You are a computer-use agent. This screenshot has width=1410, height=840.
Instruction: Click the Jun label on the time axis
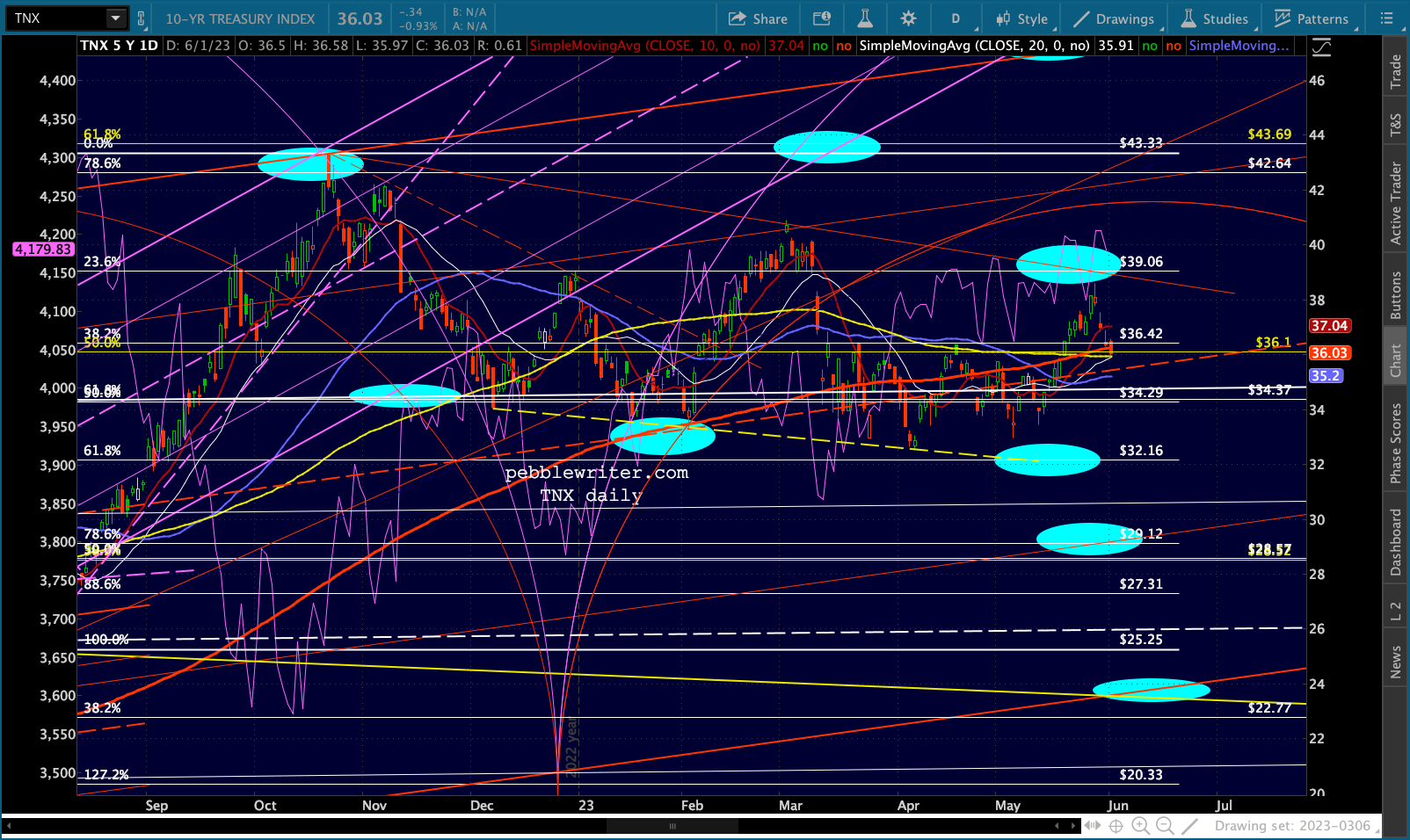pyautogui.click(x=1117, y=806)
